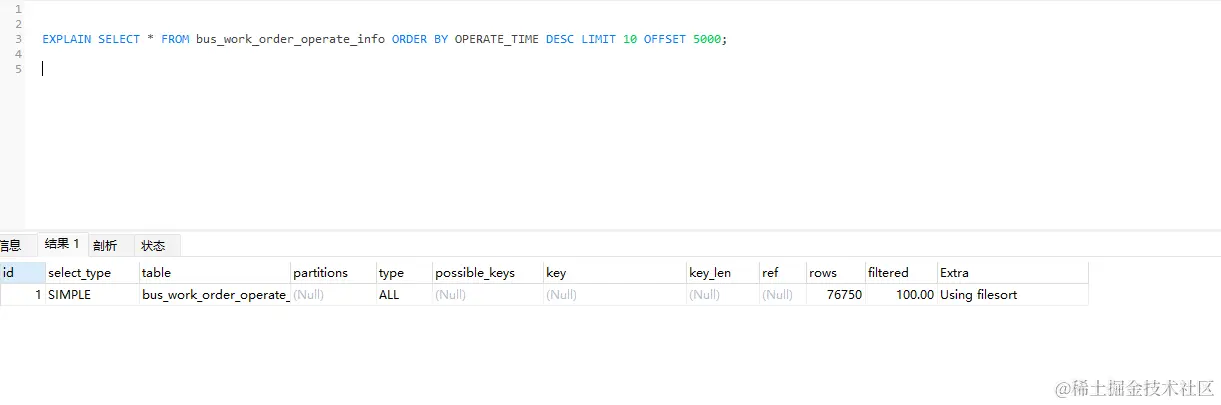Viewport: 1221px width, 405px height.
Task: Select the possible_keys column header
Action: point(488,272)
